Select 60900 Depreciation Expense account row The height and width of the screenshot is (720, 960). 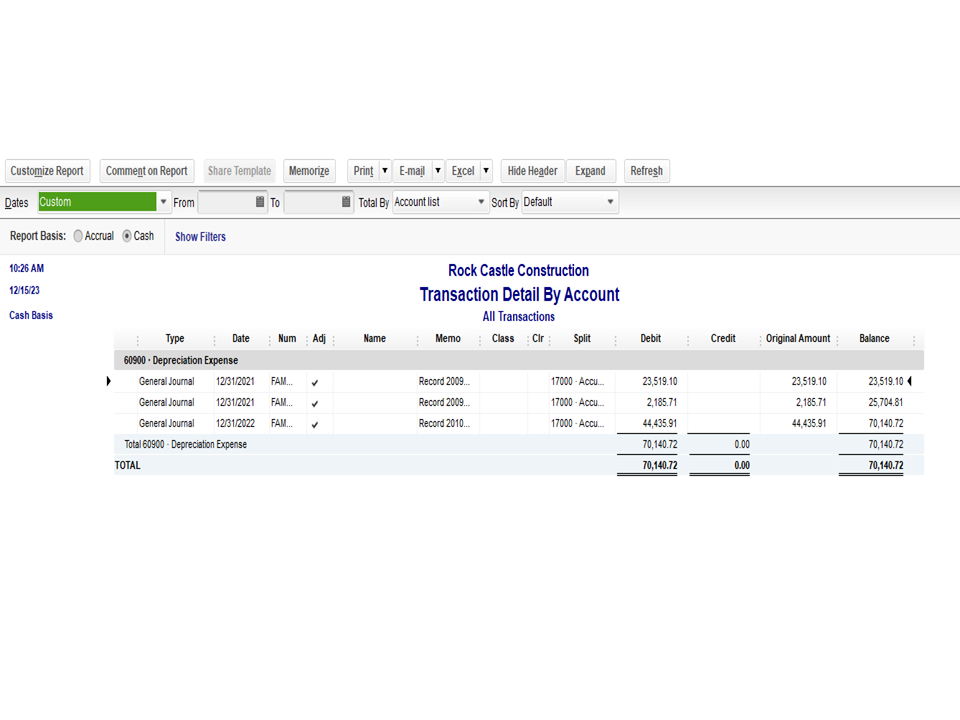pyautogui.click(x=519, y=360)
